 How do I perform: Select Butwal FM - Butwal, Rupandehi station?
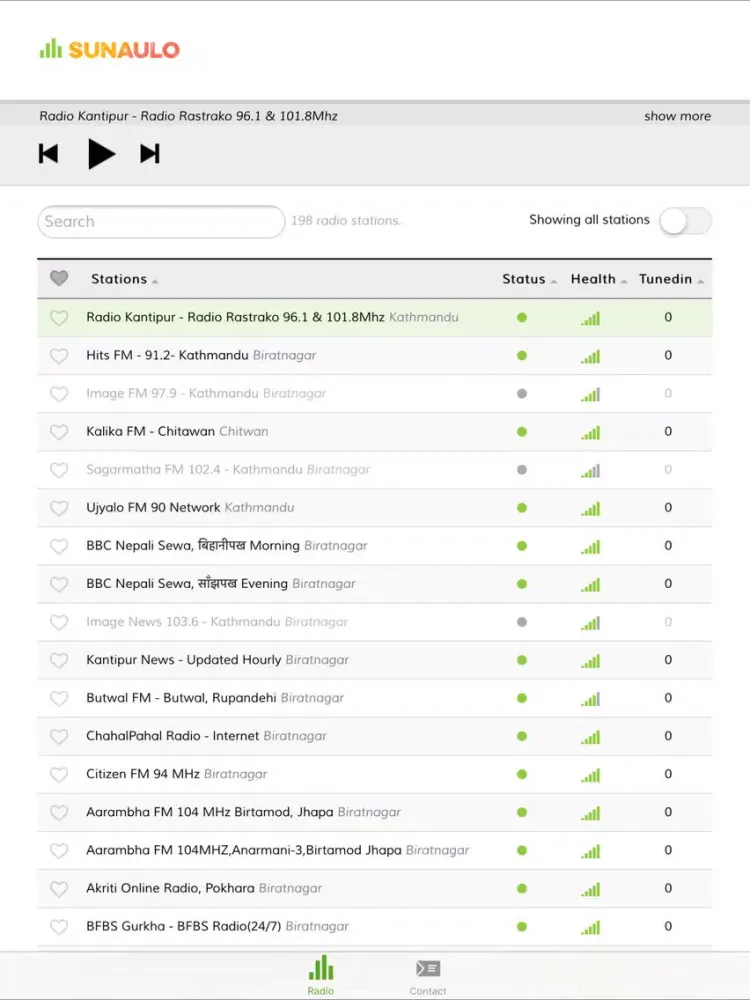374,698
